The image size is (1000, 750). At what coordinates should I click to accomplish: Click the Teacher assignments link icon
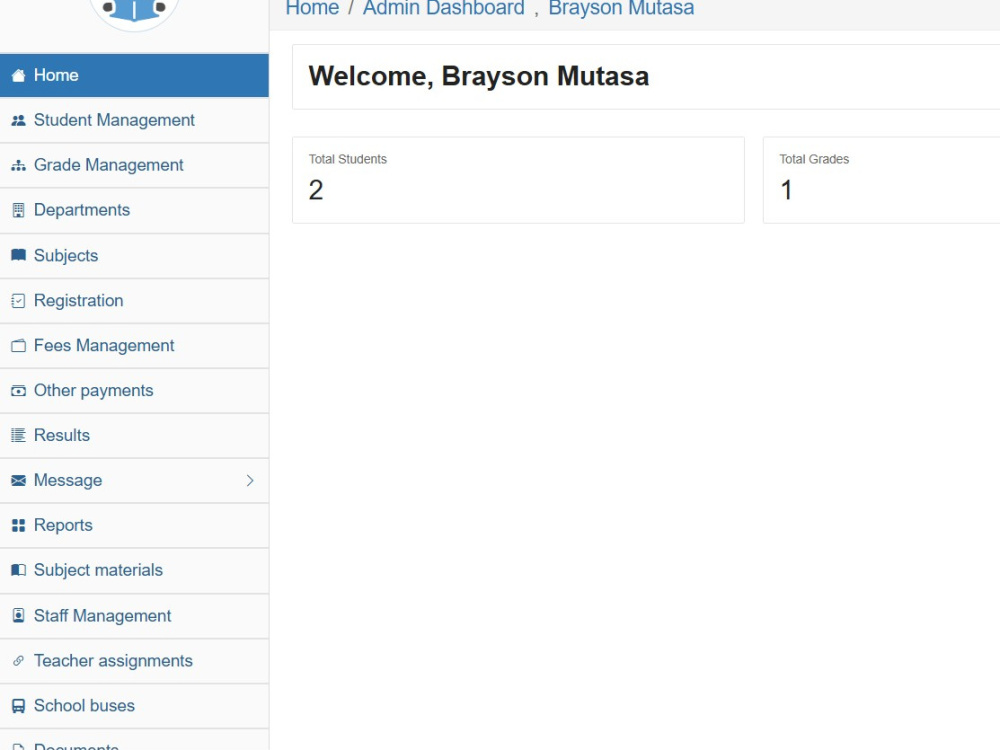pos(18,661)
